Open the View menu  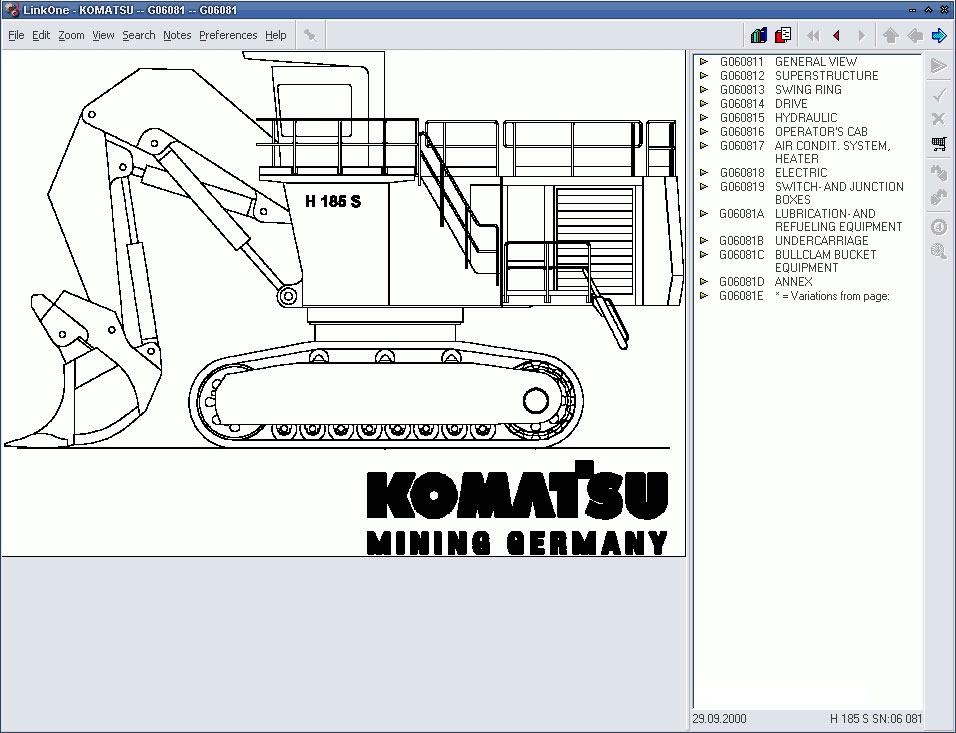103,35
